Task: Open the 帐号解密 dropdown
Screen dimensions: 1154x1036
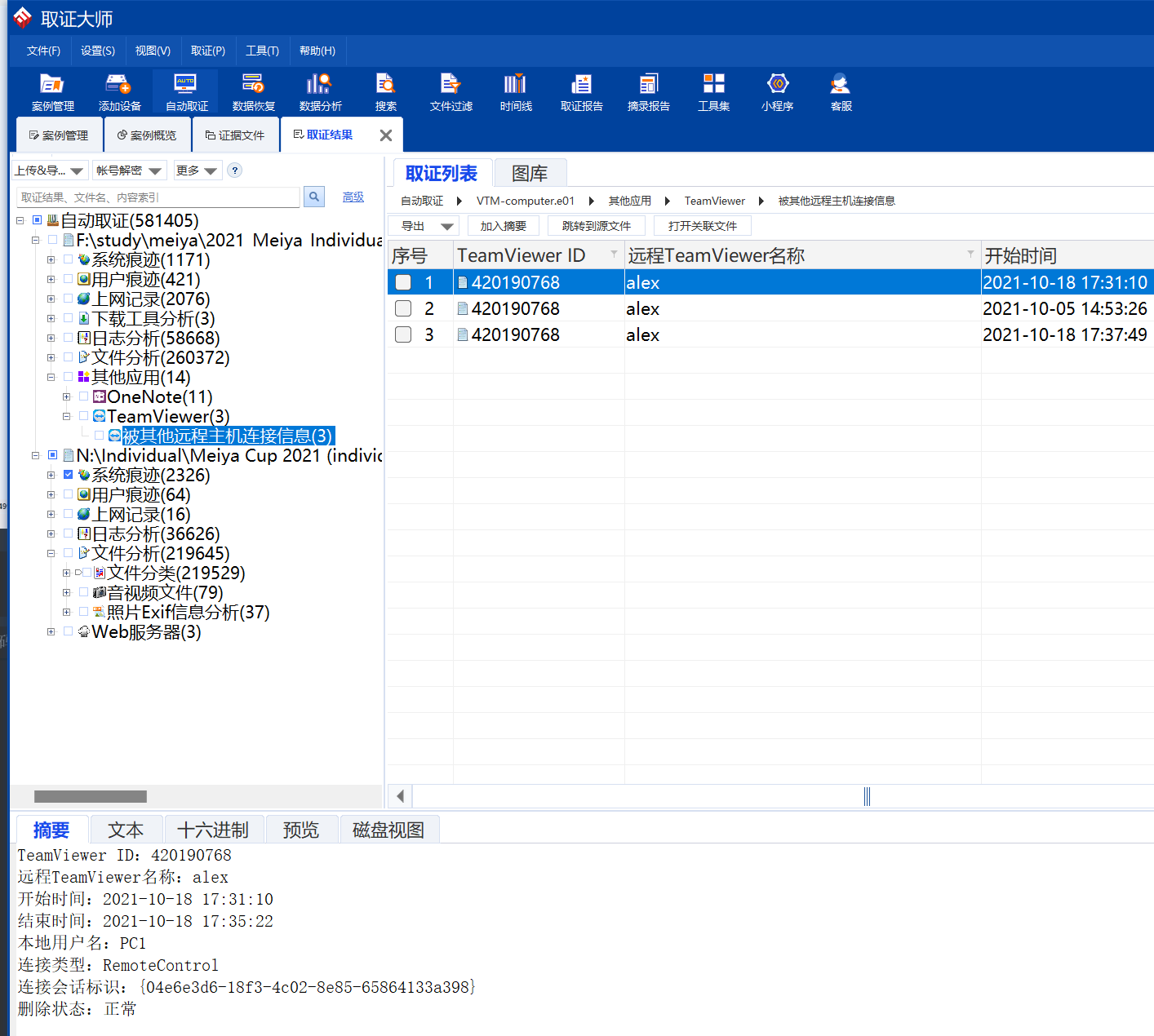Action: click(x=129, y=170)
